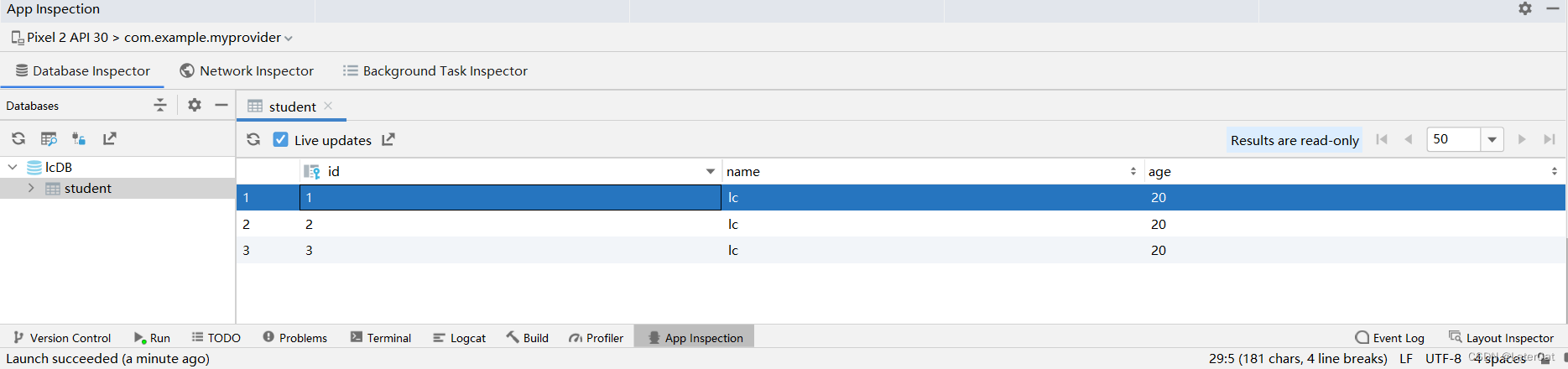Screen dimensions: 1568x369
Task: Open the page size 50 dropdown
Action: (x=1492, y=139)
